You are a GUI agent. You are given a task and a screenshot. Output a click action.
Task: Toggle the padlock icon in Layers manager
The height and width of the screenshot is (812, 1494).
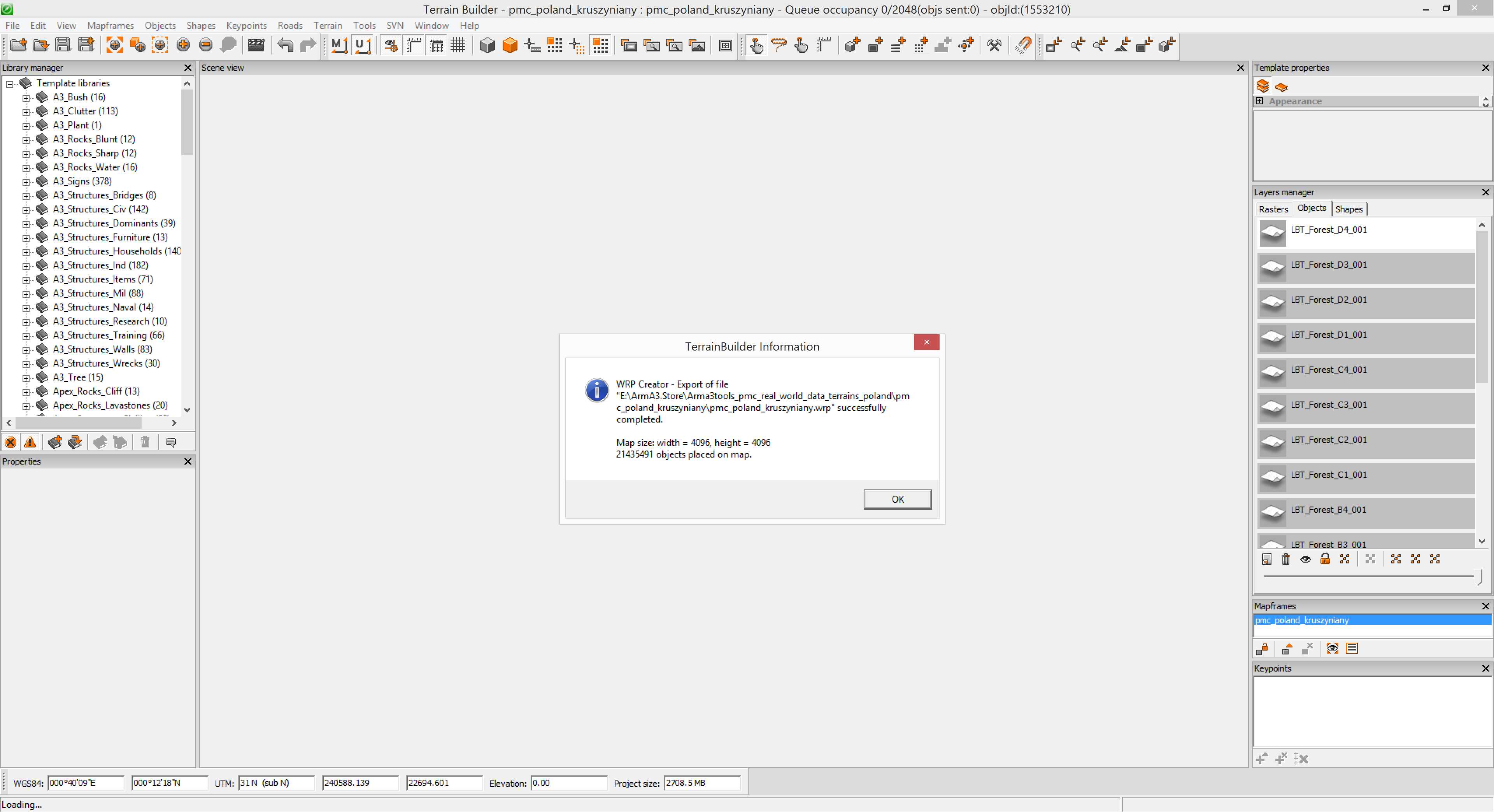tap(1325, 559)
